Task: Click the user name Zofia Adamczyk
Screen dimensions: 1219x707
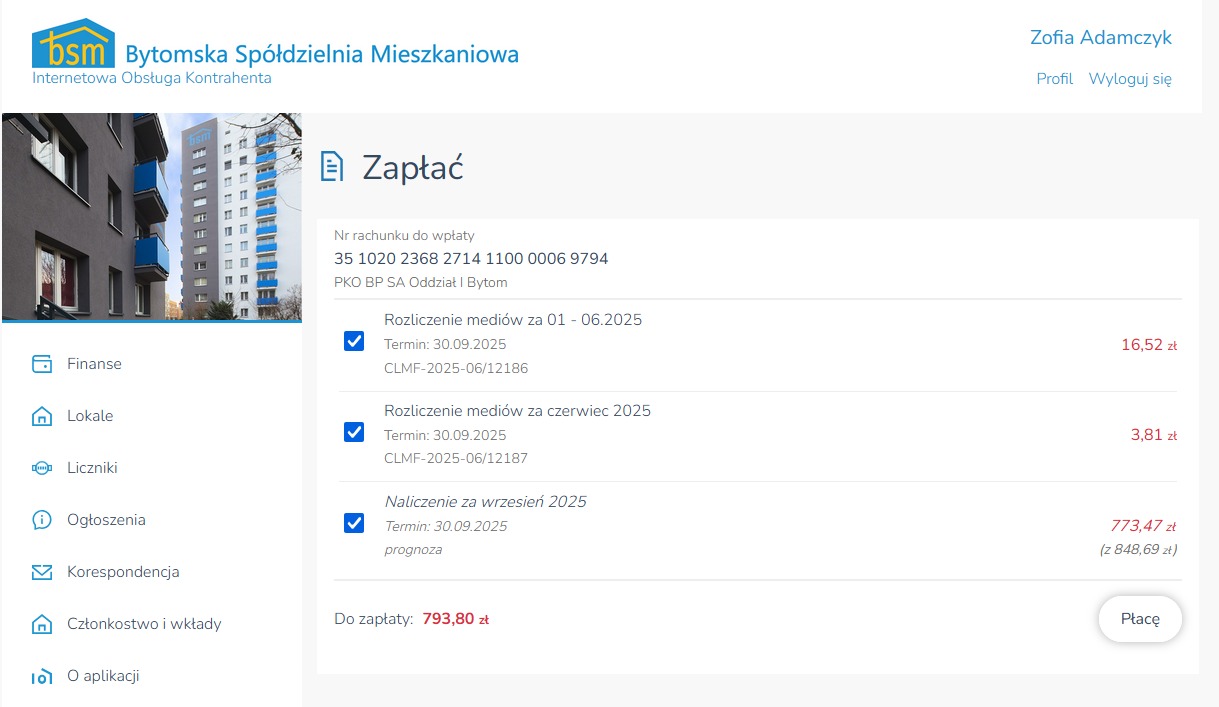Action: [x=1100, y=38]
